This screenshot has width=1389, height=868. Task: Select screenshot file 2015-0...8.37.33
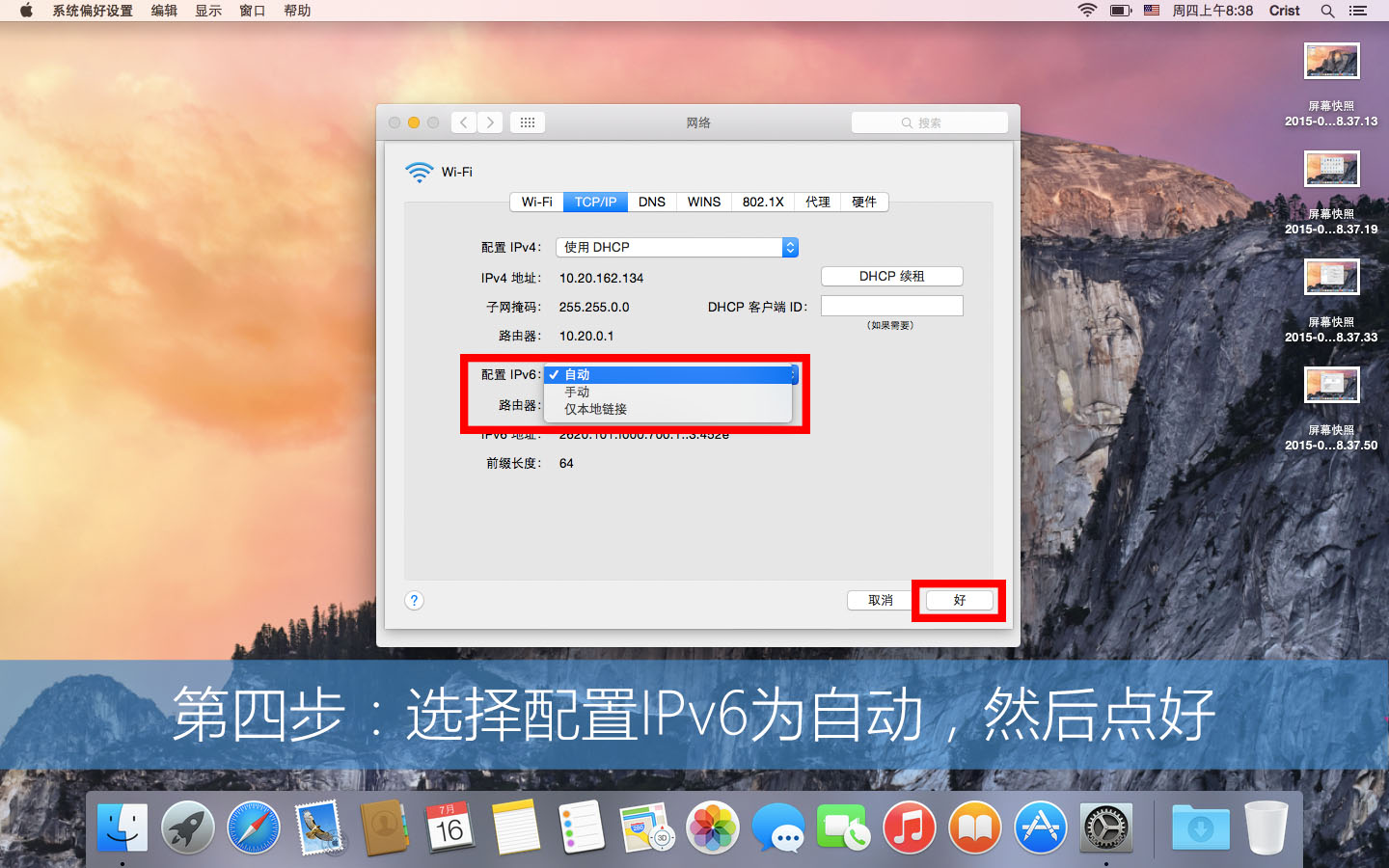[x=1331, y=301]
